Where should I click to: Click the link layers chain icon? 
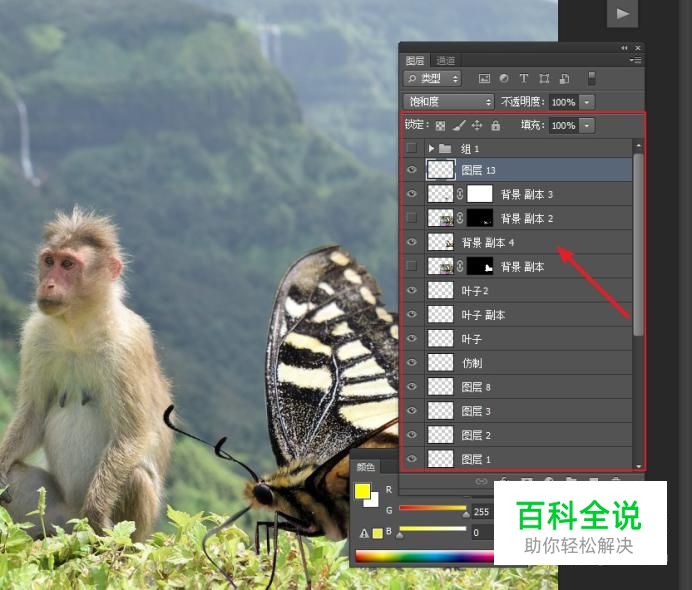pos(481,481)
